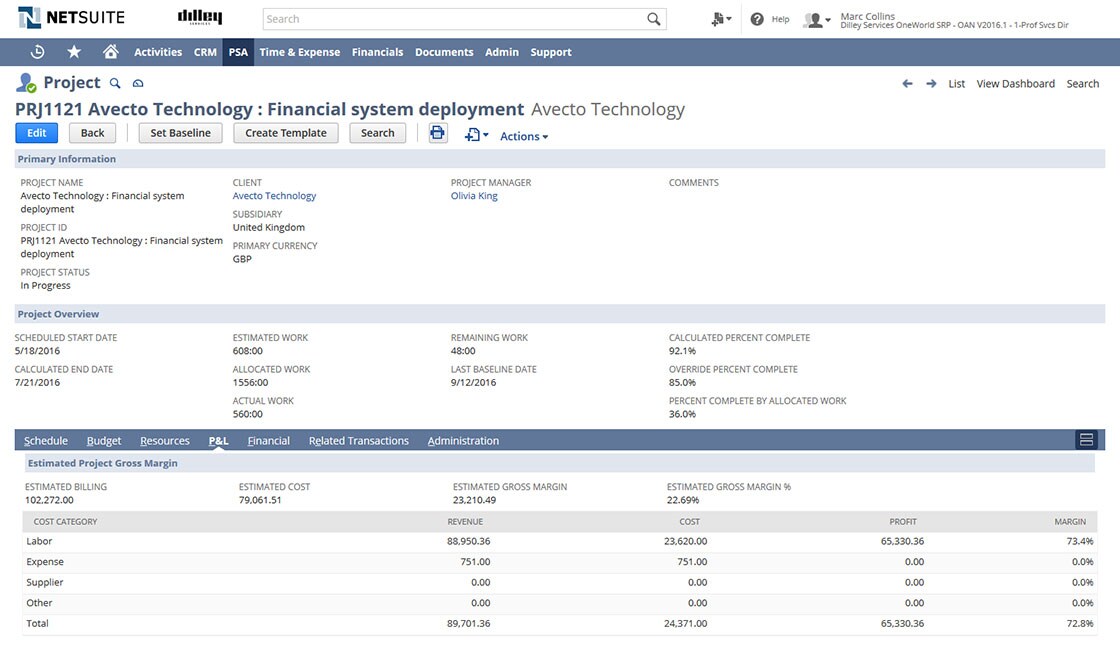Image resolution: width=1120 pixels, height=651 pixels.
Task: Click the Back button
Action: point(92,133)
